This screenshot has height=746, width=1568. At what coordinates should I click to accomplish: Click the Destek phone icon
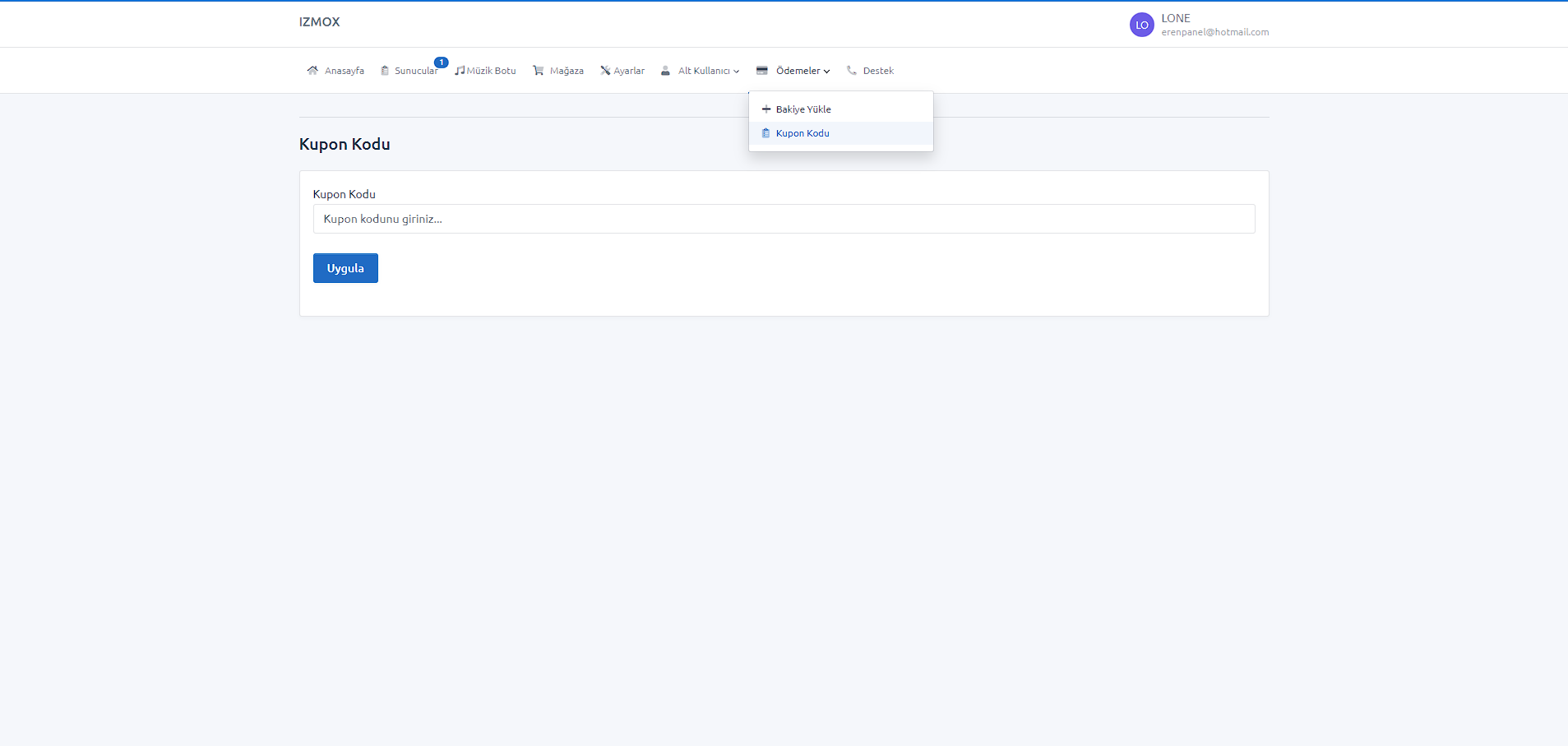pyautogui.click(x=852, y=71)
